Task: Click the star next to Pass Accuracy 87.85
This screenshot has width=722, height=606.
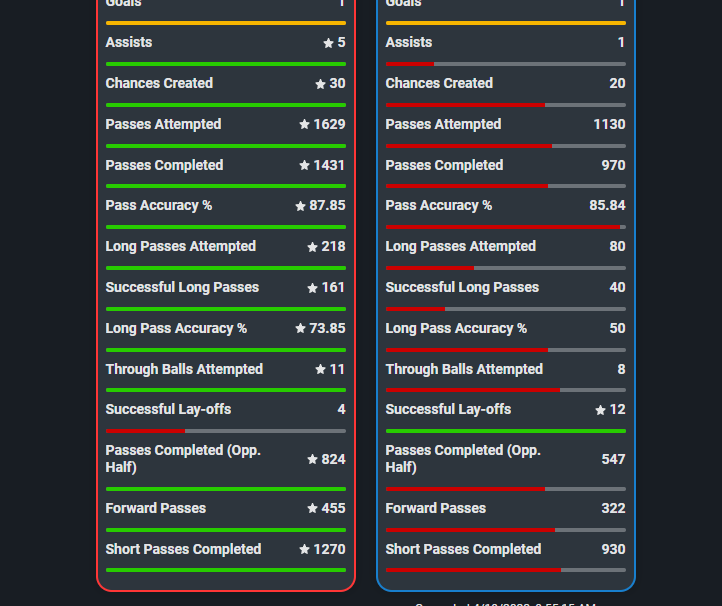Action: [300, 206]
